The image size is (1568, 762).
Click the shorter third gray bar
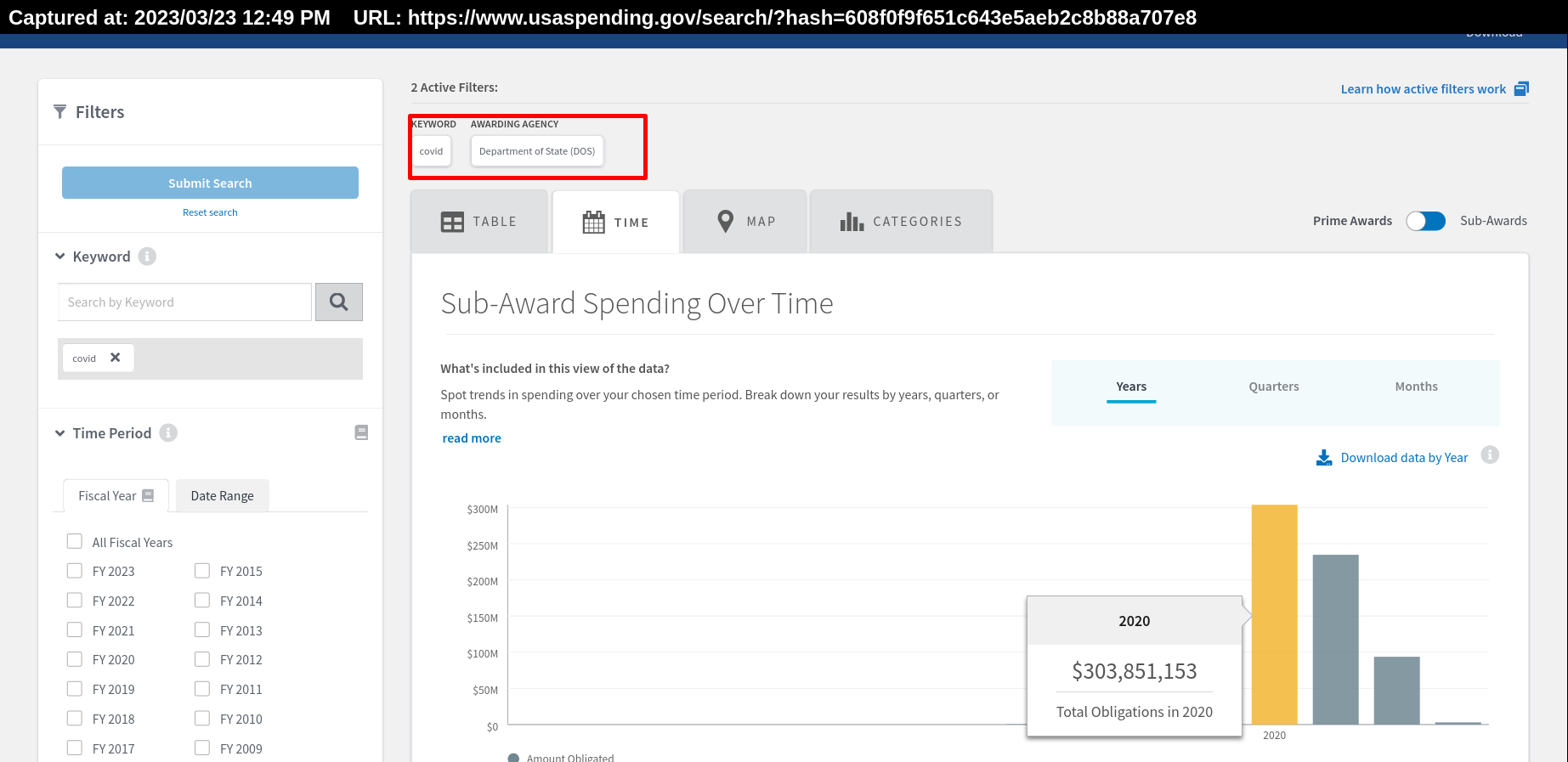click(1396, 691)
